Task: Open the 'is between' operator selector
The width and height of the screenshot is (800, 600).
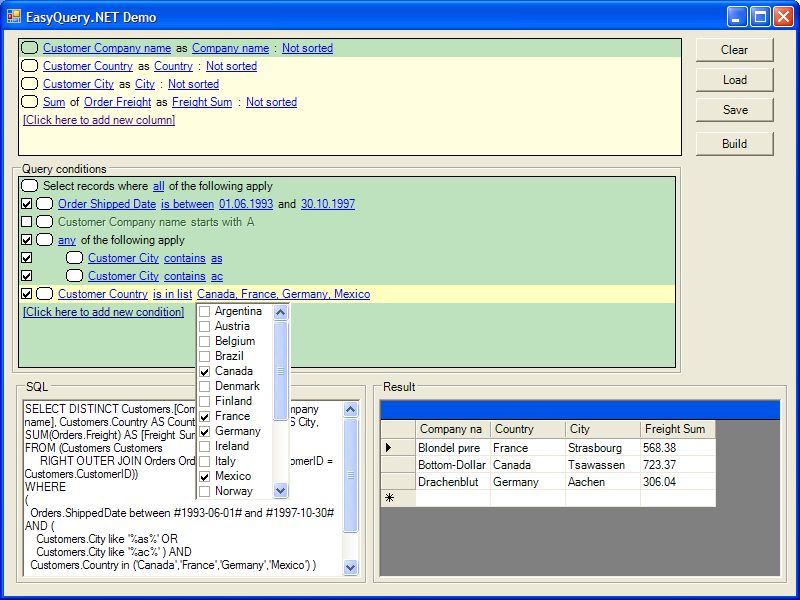Action: point(187,204)
